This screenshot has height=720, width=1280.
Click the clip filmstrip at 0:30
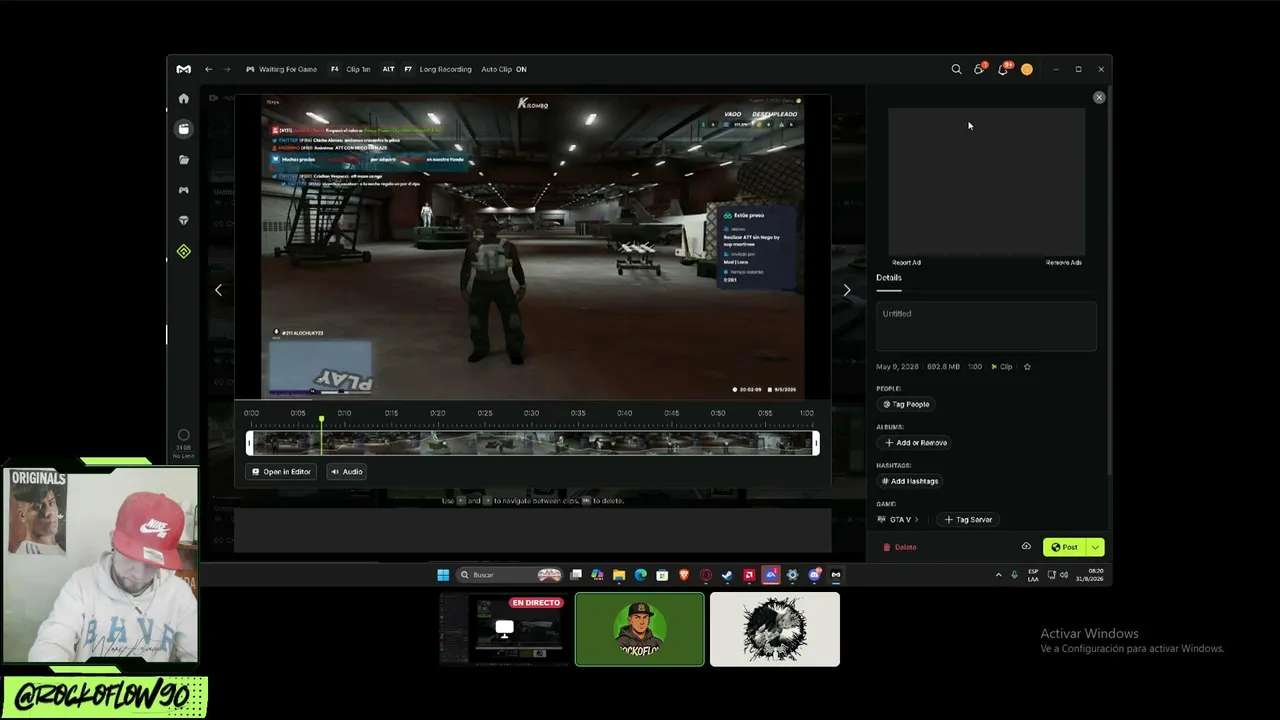pyautogui.click(x=531, y=443)
